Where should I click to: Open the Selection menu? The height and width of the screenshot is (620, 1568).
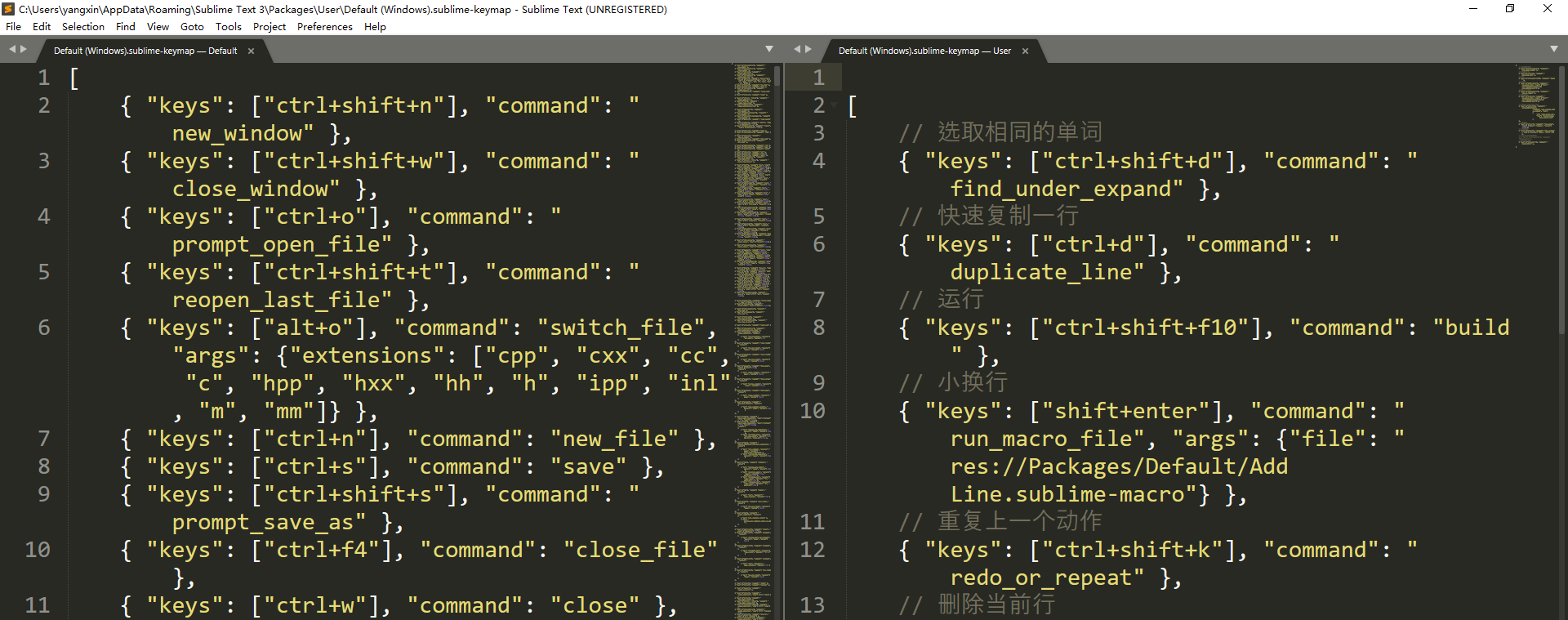point(82,27)
